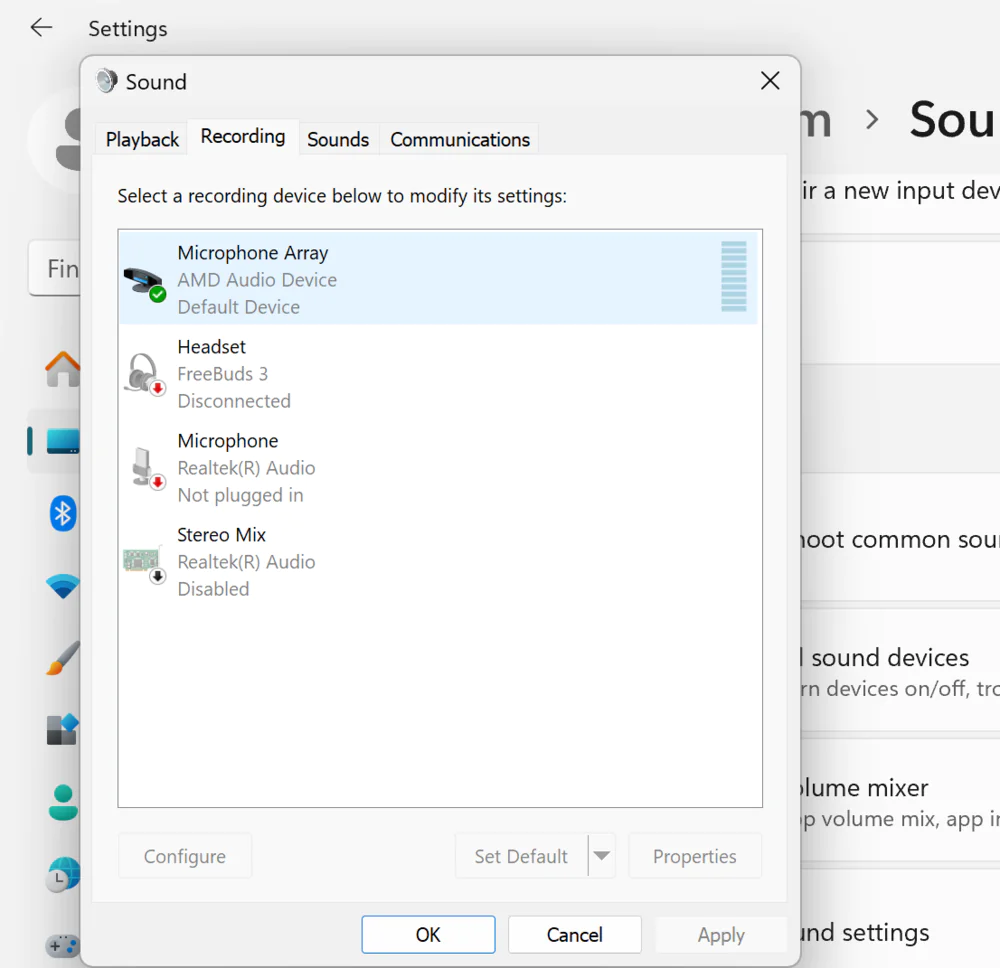The width and height of the screenshot is (1000, 968).
Task: Switch to the Sounds tab
Action: (338, 140)
